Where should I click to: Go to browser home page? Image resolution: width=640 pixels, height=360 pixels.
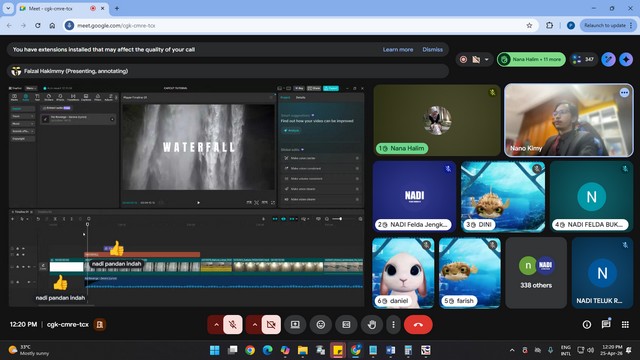pos(52,25)
